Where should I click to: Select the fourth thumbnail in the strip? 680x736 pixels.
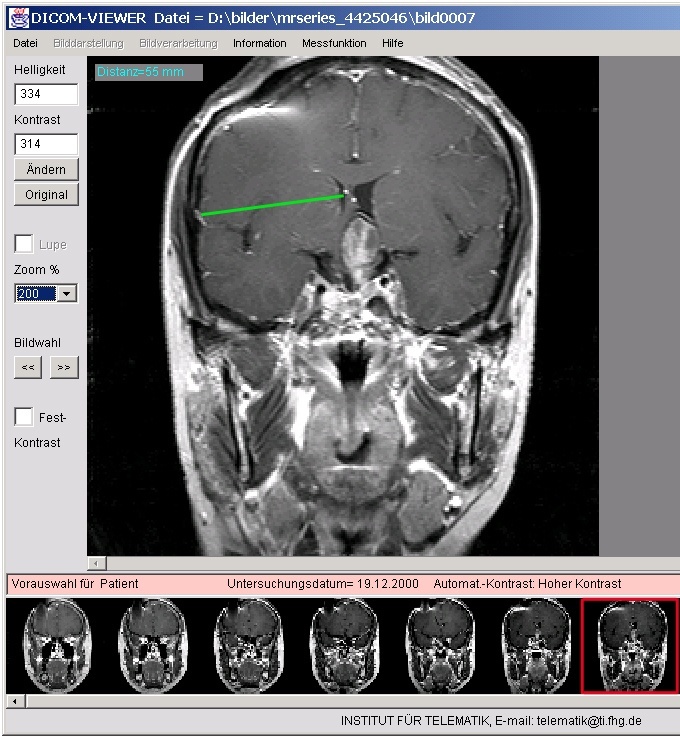click(x=342, y=645)
